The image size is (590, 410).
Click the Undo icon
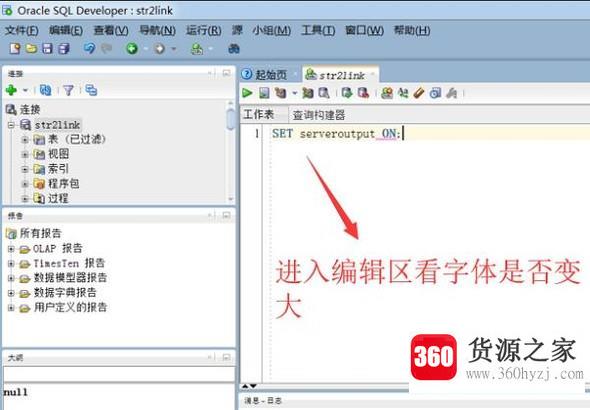point(89,49)
